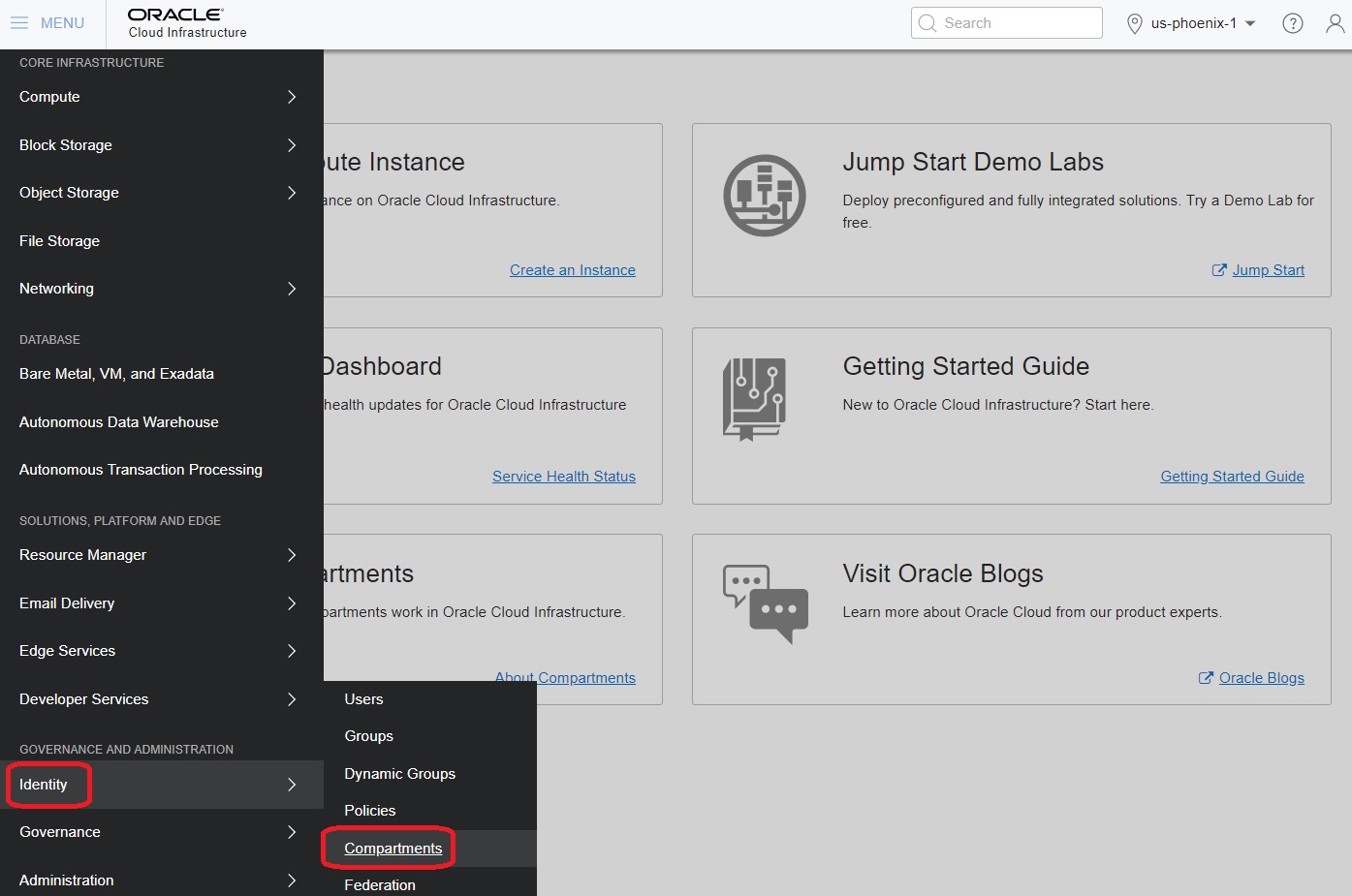Click the external link icon beside Jump Start

click(x=1219, y=270)
